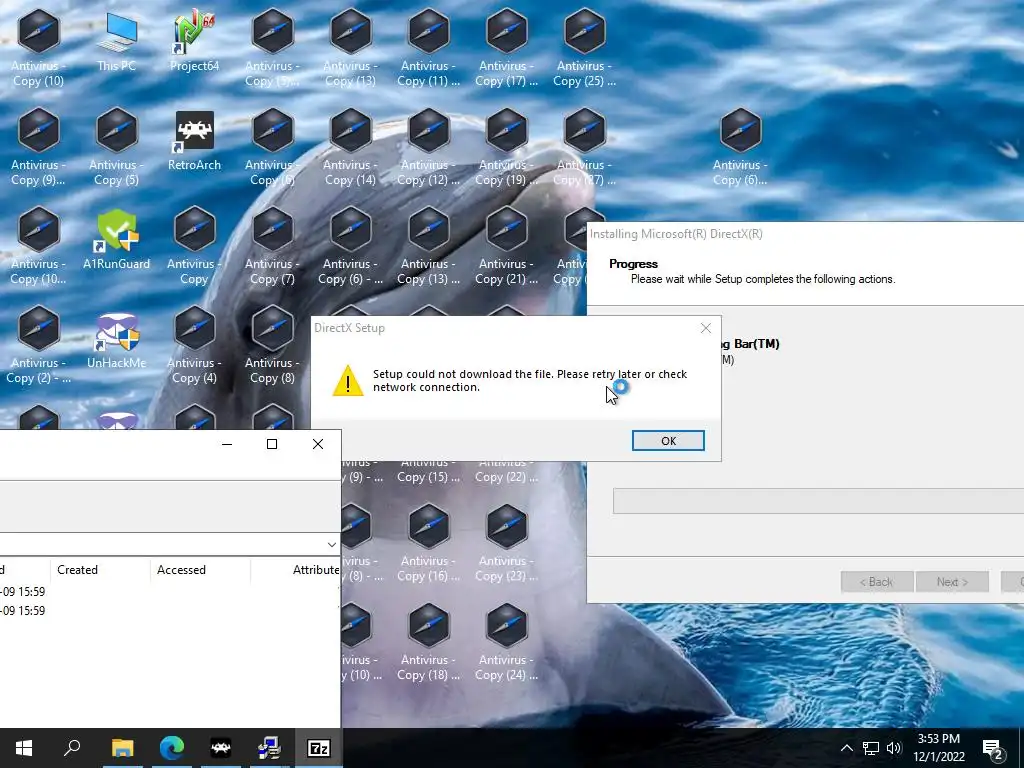
Task: Expand the 7-Zip address bar dropdown
Action: pos(332,544)
